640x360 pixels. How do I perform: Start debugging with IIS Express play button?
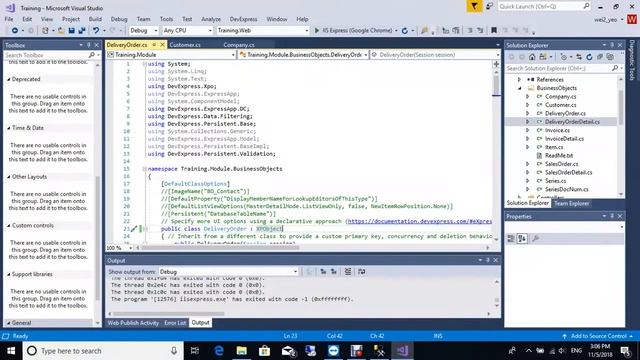point(317,31)
